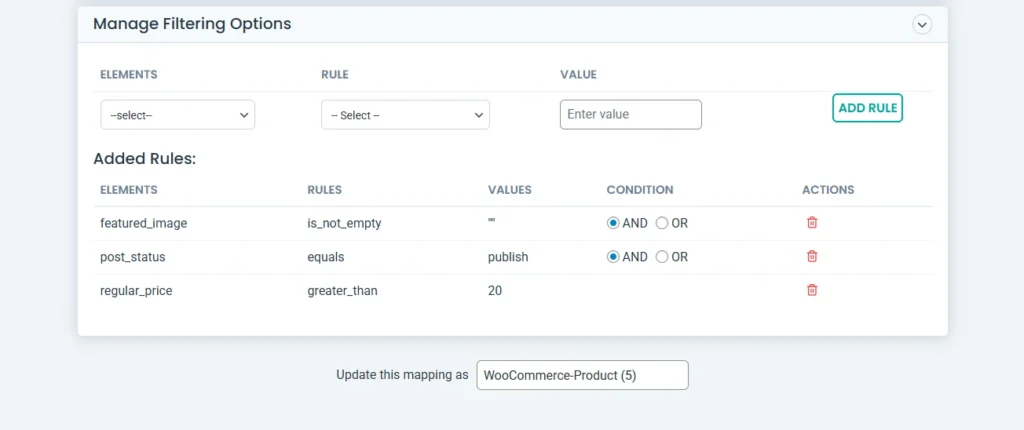This screenshot has height=430, width=1024.
Task: Collapse the Manage Filtering Options panel
Action: coord(922,24)
